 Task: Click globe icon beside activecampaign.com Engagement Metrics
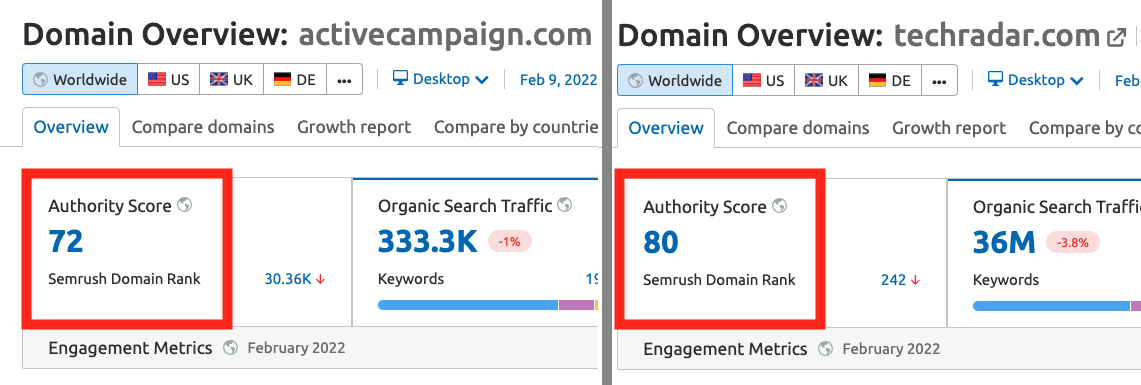(231, 348)
